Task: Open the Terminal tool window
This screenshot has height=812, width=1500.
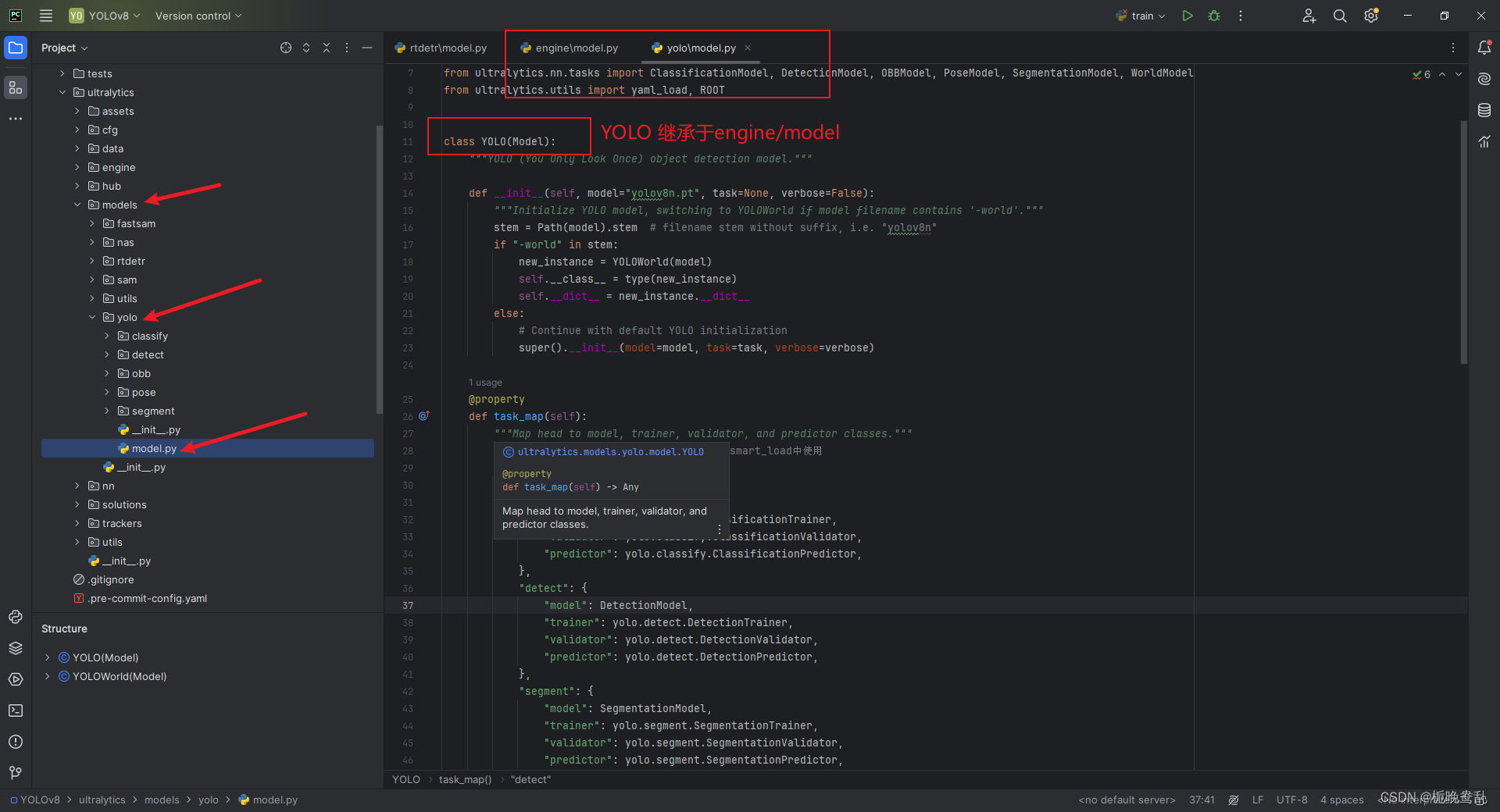Action: point(16,710)
